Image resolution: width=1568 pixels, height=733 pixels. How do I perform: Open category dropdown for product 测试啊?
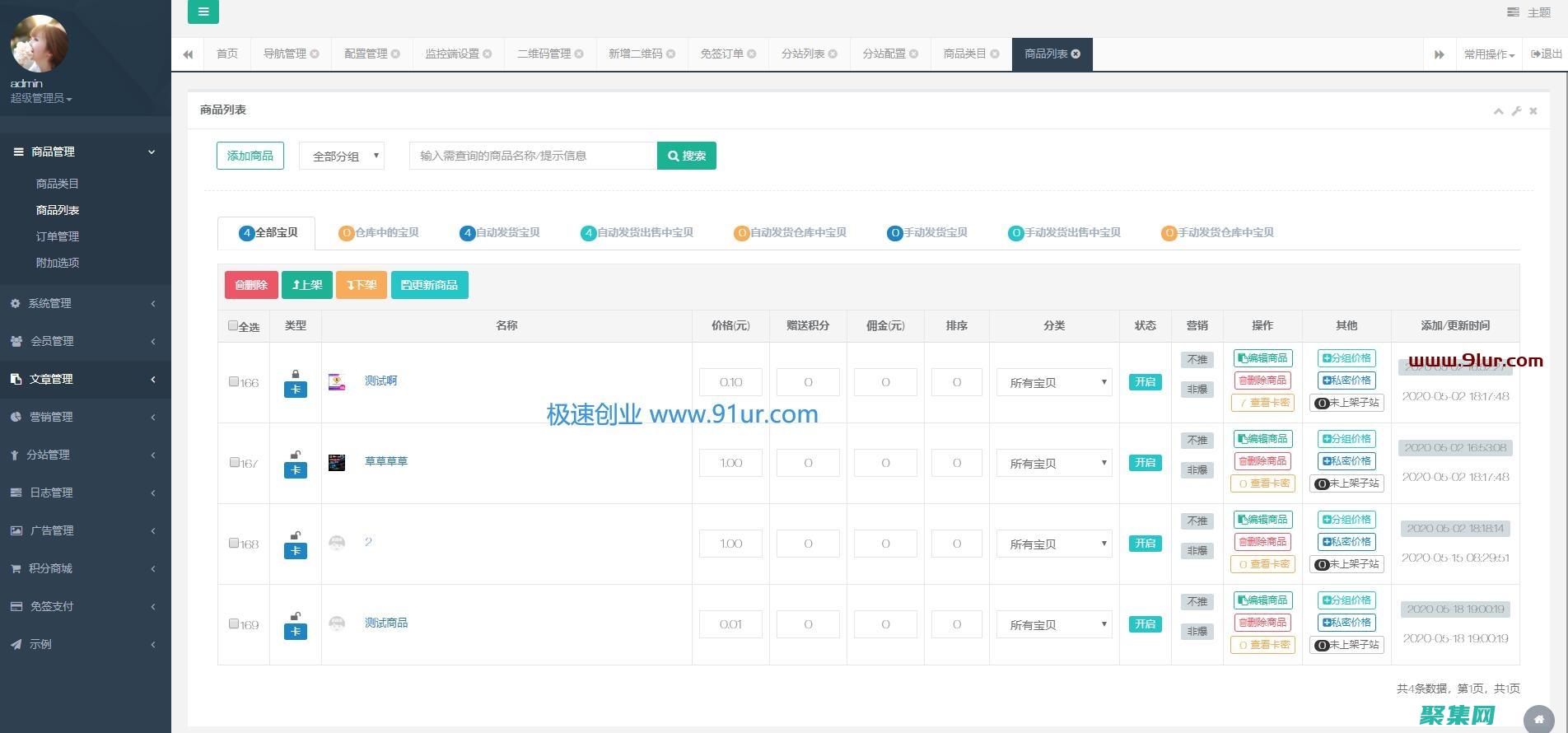(x=1054, y=382)
